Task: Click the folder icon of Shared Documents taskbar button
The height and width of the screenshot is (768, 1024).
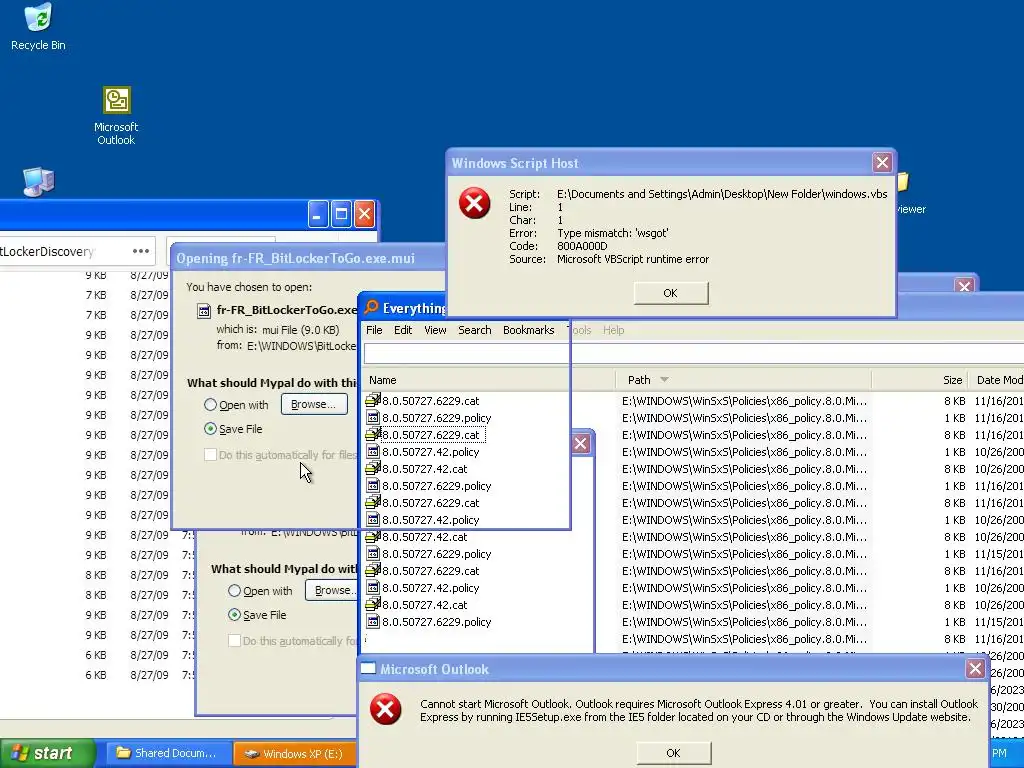Action: coord(123,753)
